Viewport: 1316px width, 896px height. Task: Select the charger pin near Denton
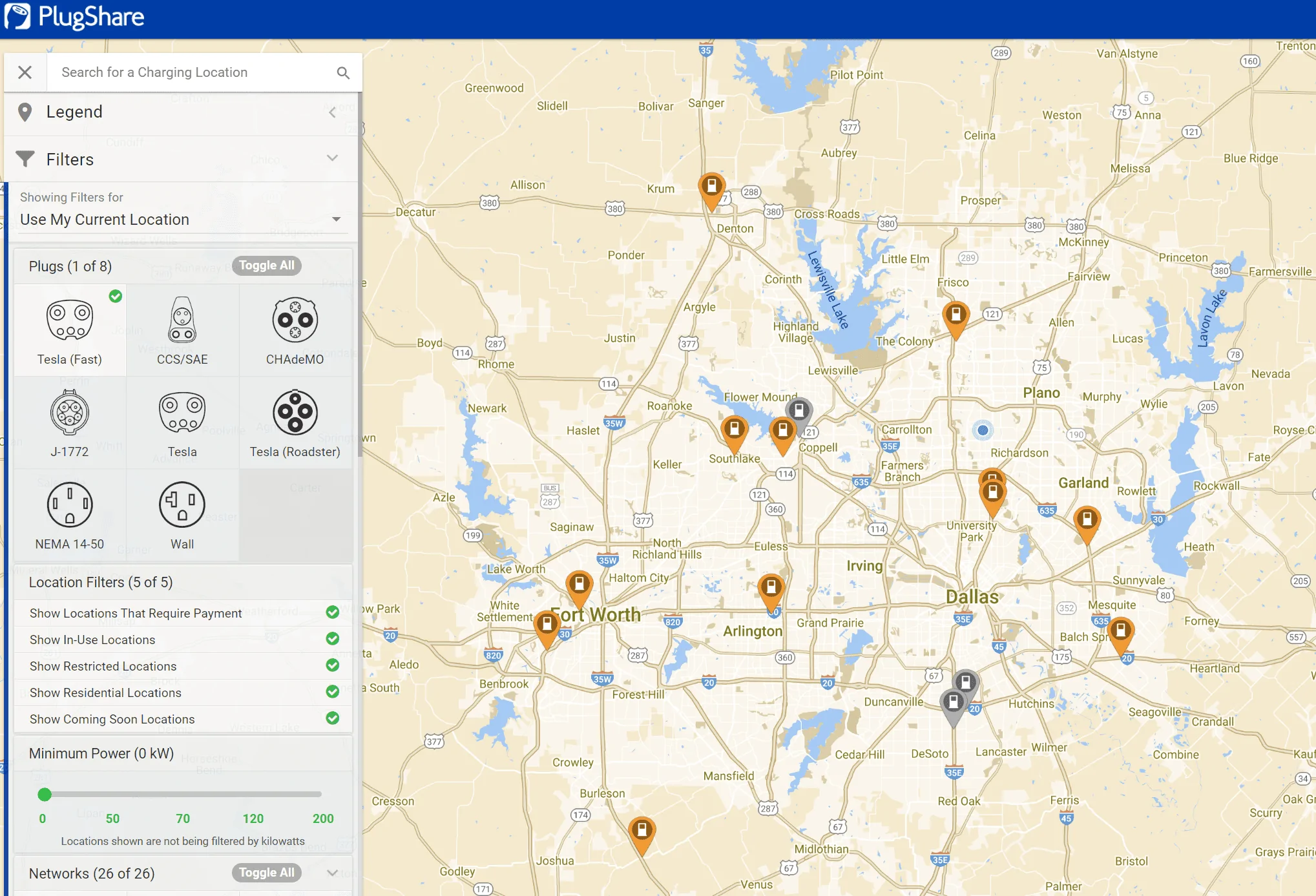(712, 192)
